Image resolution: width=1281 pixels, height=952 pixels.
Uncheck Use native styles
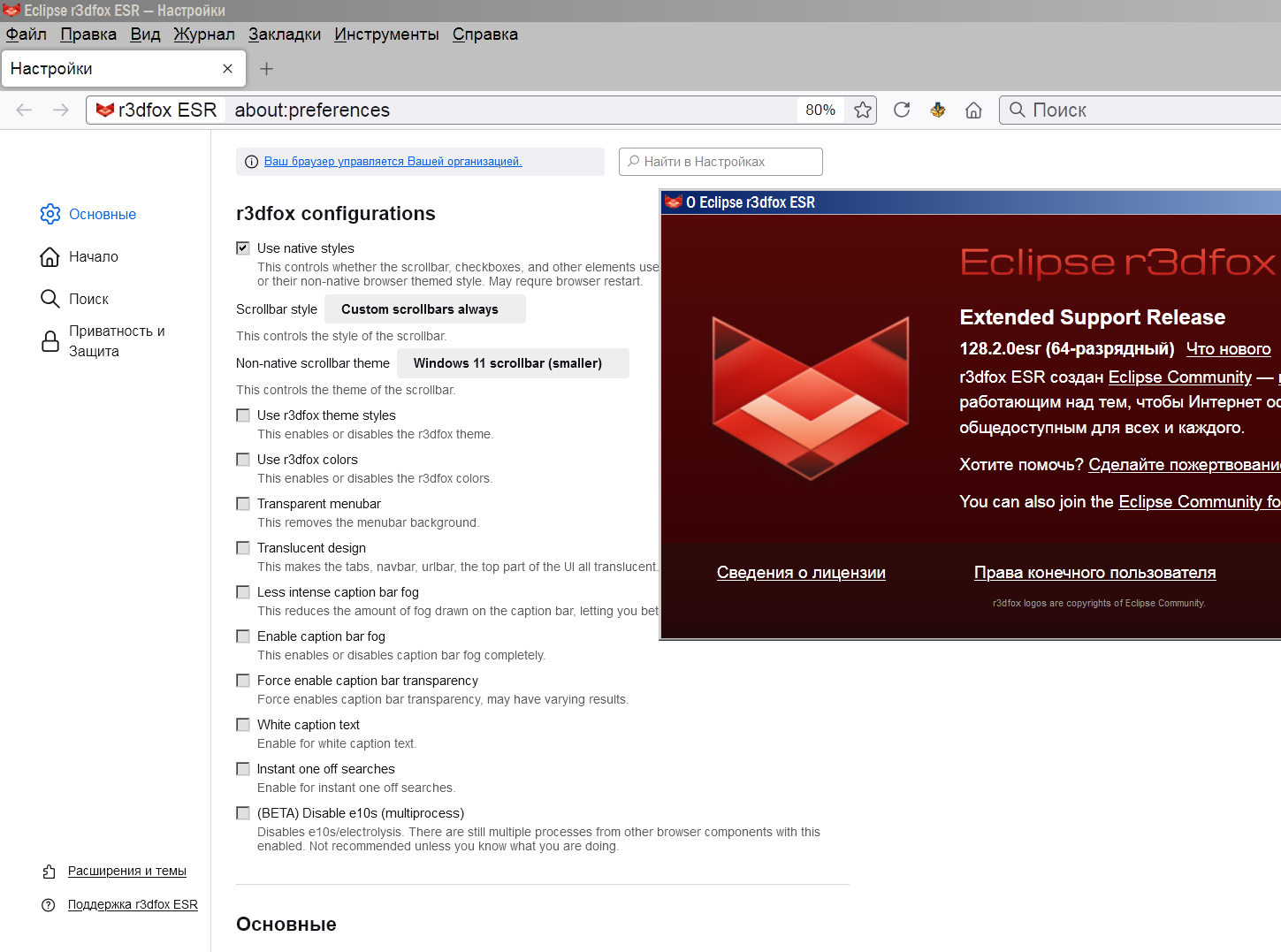click(243, 248)
